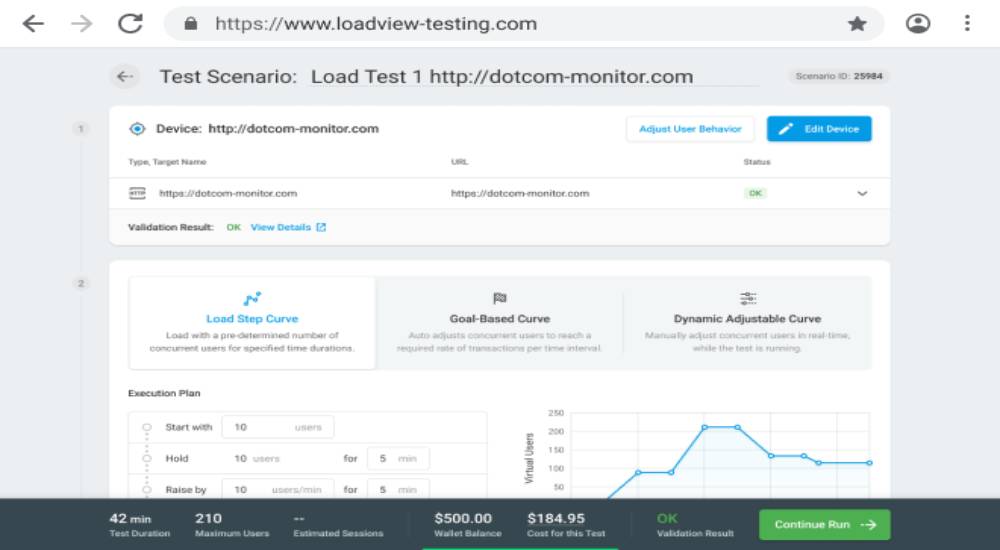Select the Load Step Curve tab
Viewport: 1000px width, 550px height.
coord(252,323)
